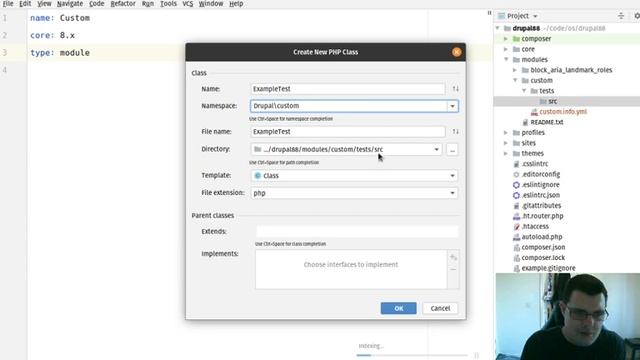Select the .gitattributes file
The image size is (640, 360).
pos(541,205)
